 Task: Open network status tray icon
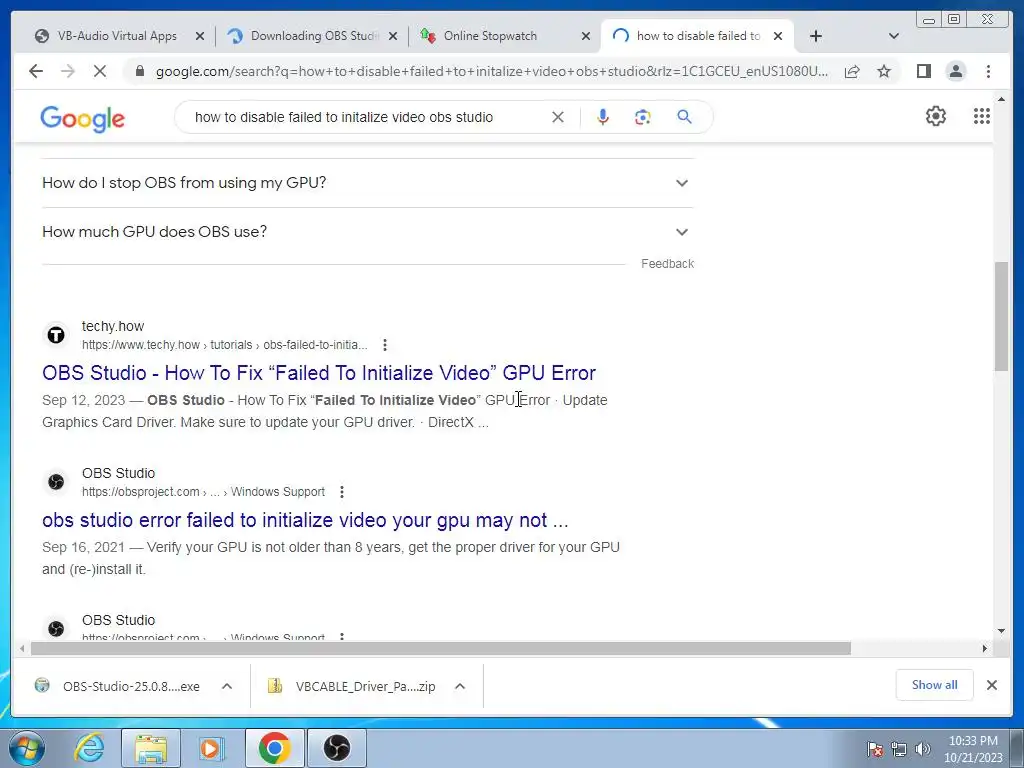coord(899,749)
